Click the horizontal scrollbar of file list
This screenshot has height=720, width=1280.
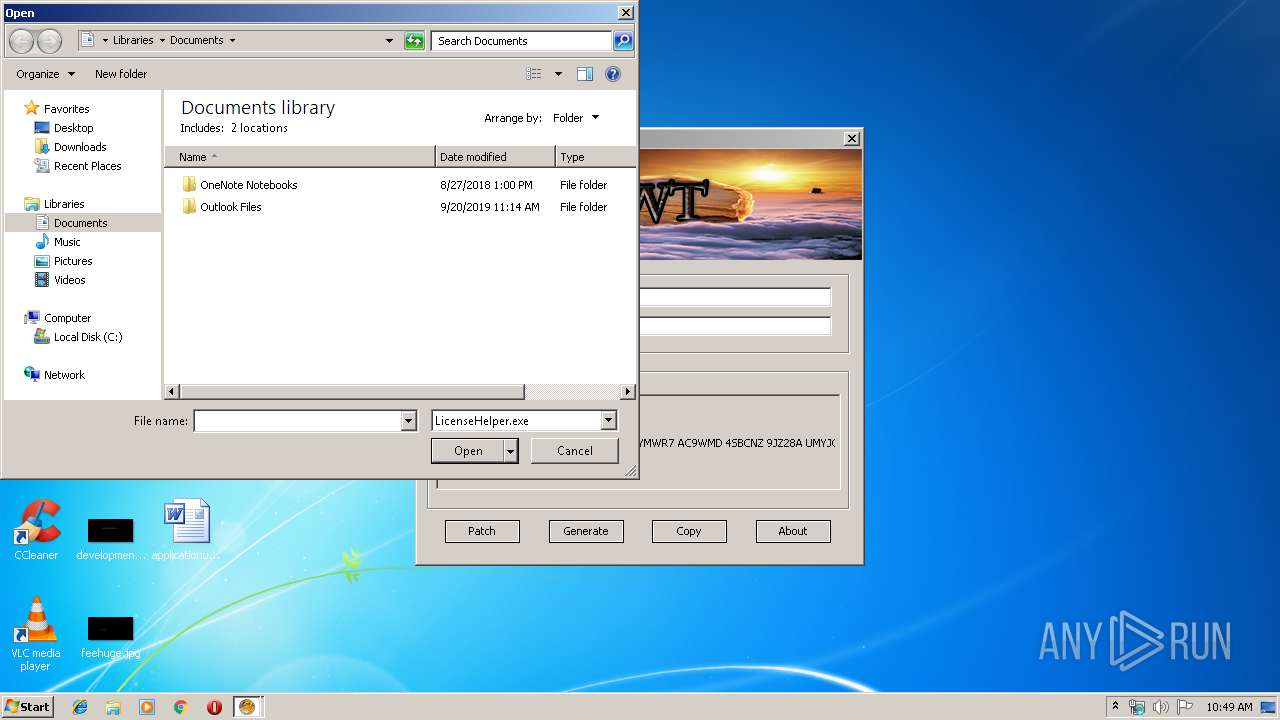[351, 392]
